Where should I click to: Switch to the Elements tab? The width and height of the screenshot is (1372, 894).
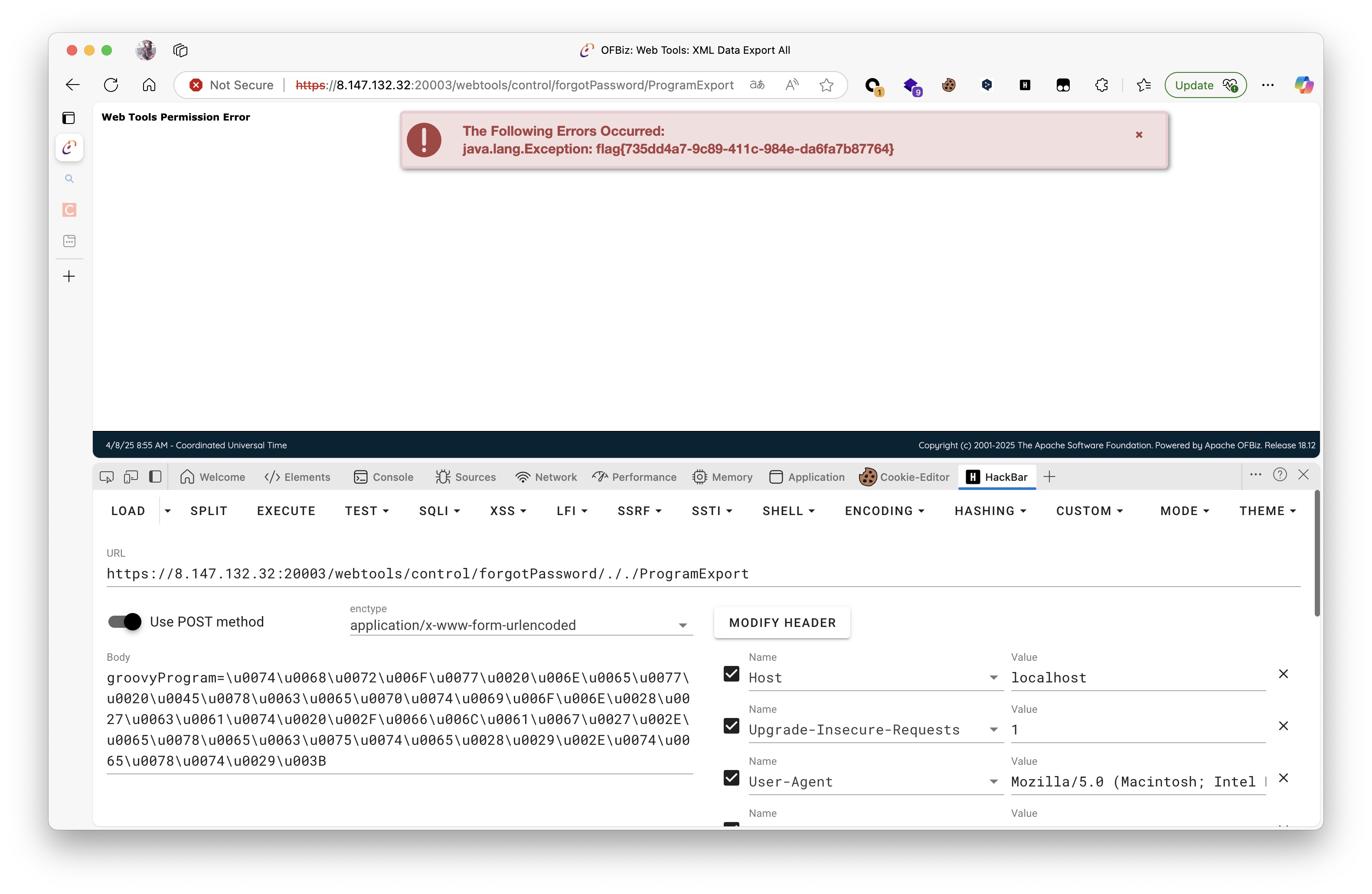297,476
